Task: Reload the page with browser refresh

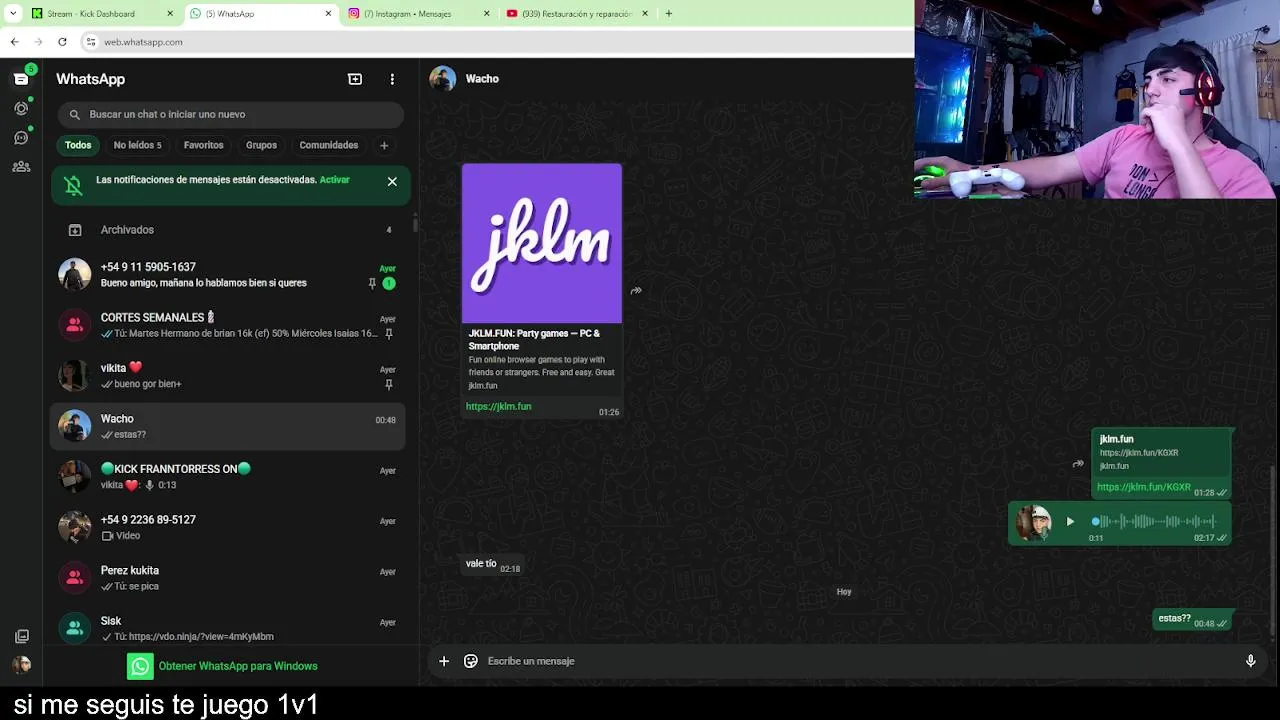Action: (x=62, y=42)
